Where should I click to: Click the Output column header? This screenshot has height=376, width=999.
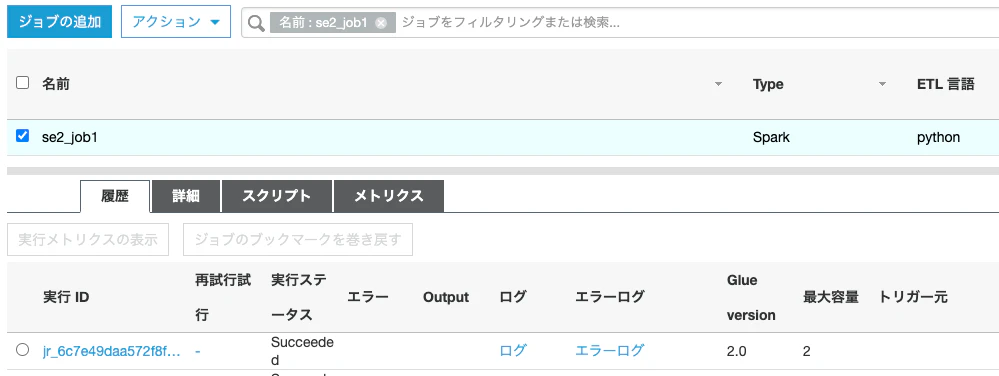[446, 298]
